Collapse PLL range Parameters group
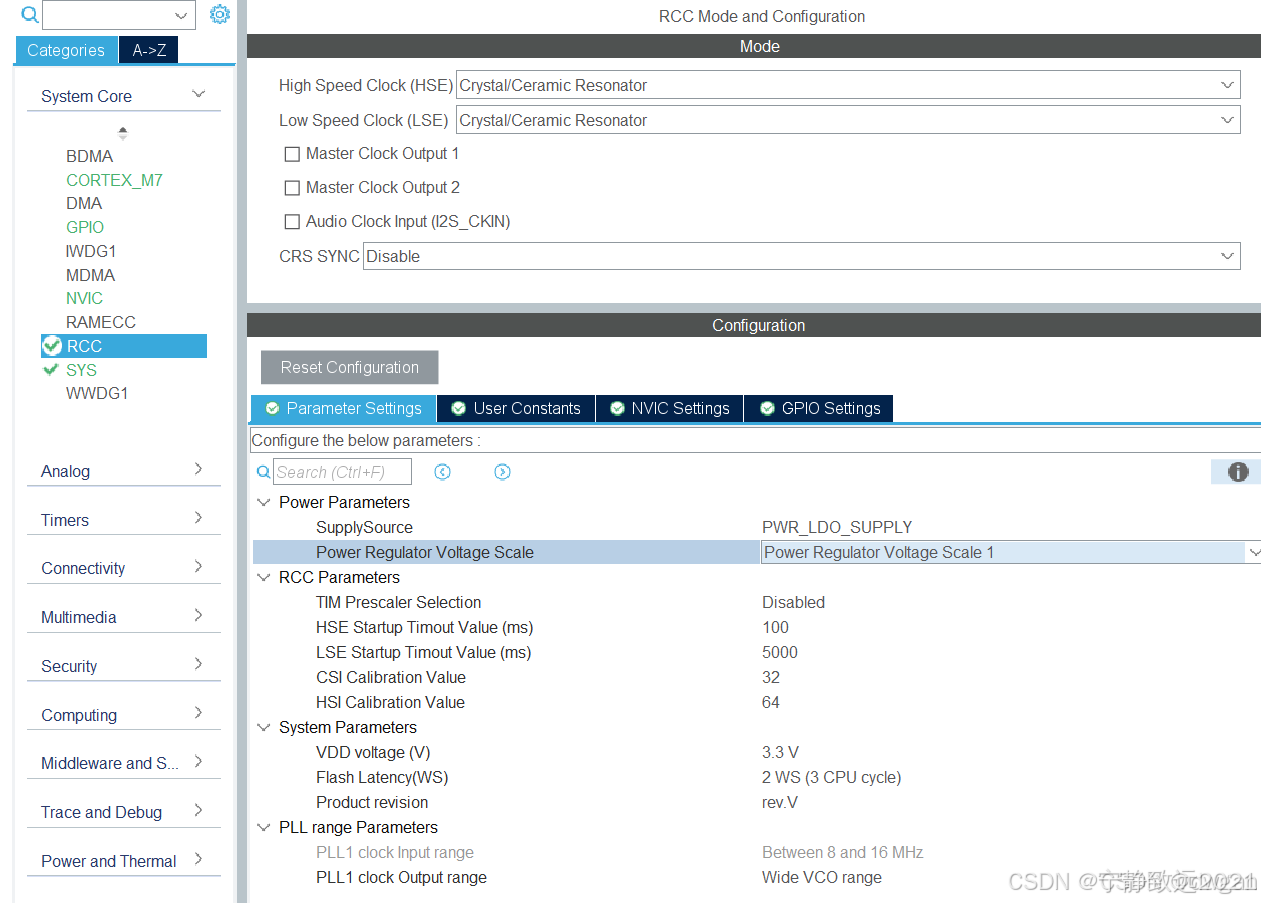The width and height of the screenshot is (1261, 903). point(263,827)
